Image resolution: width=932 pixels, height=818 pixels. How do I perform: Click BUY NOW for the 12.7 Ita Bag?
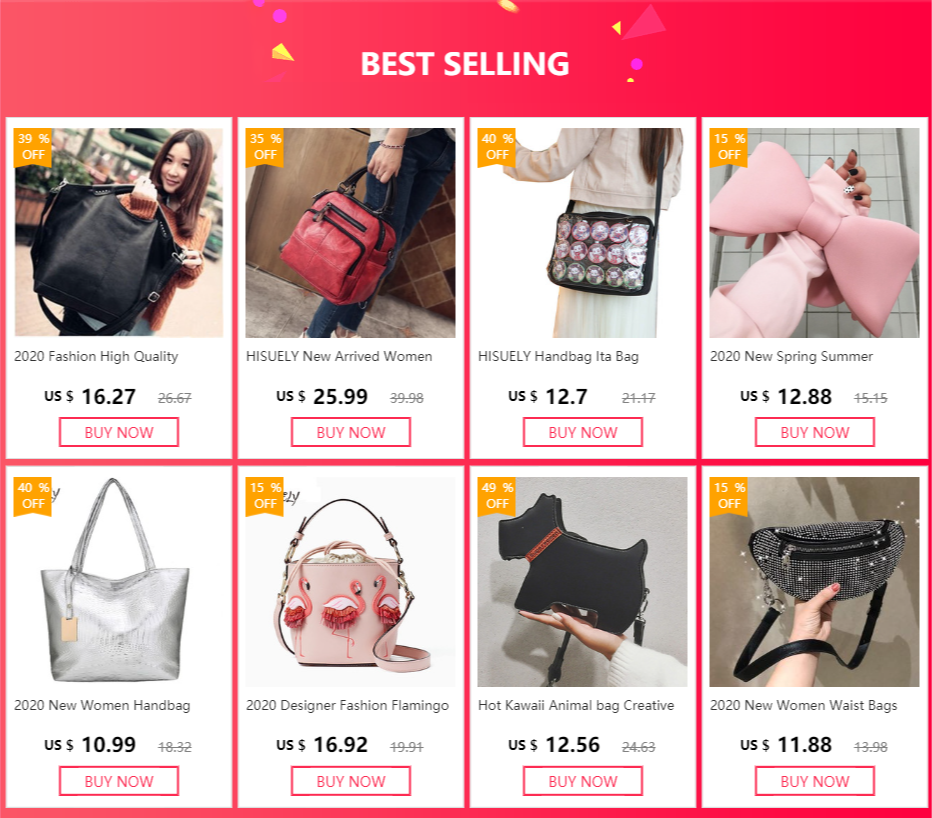click(582, 432)
